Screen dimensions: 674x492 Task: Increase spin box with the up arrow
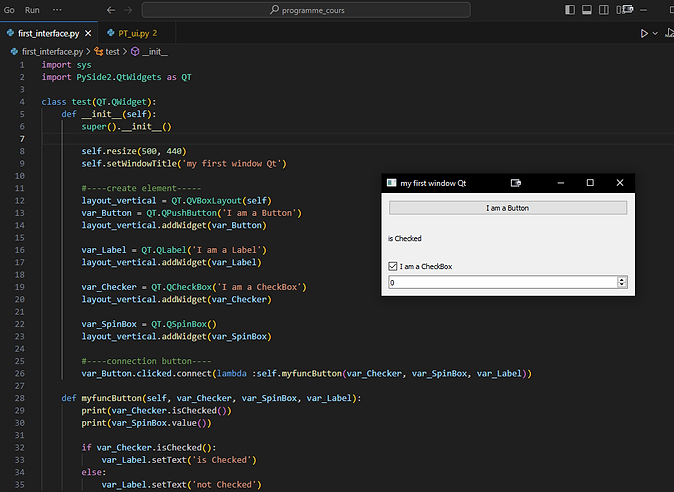[622, 279]
